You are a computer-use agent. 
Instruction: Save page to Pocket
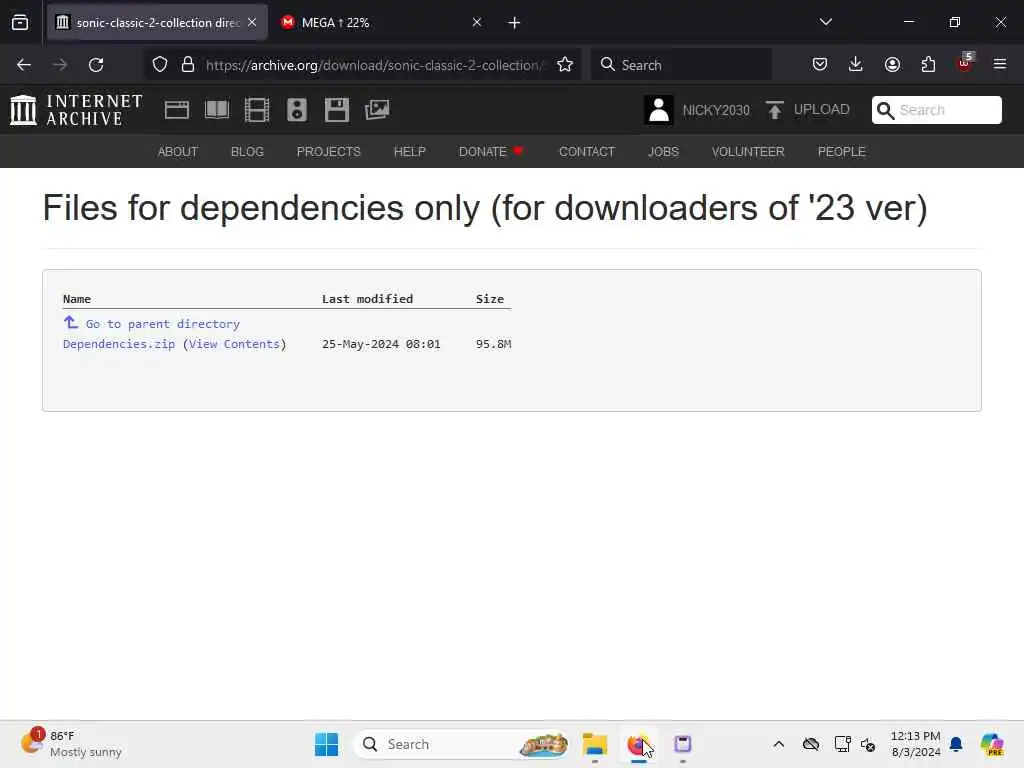point(820,65)
